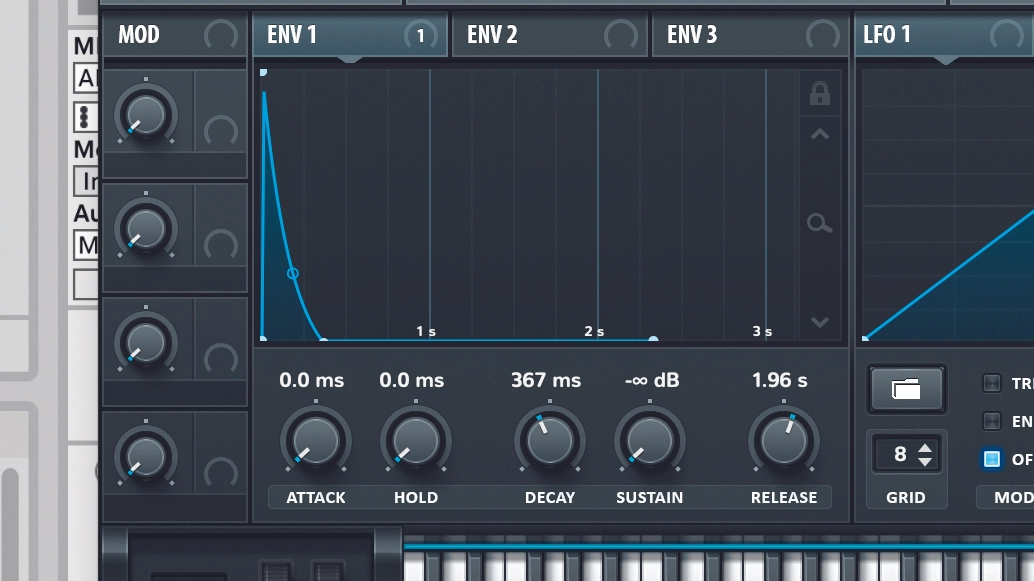Click the attack value 0.0 ms

(311, 381)
